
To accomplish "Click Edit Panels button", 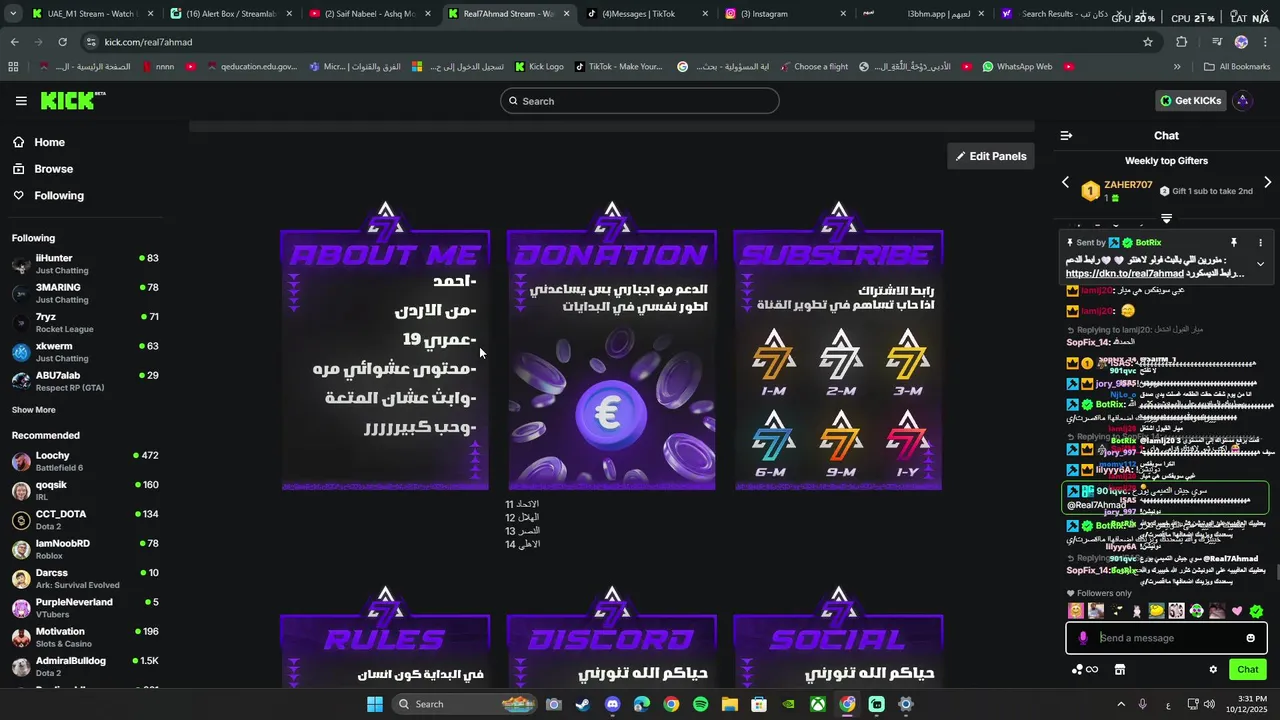I will (x=991, y=156).
